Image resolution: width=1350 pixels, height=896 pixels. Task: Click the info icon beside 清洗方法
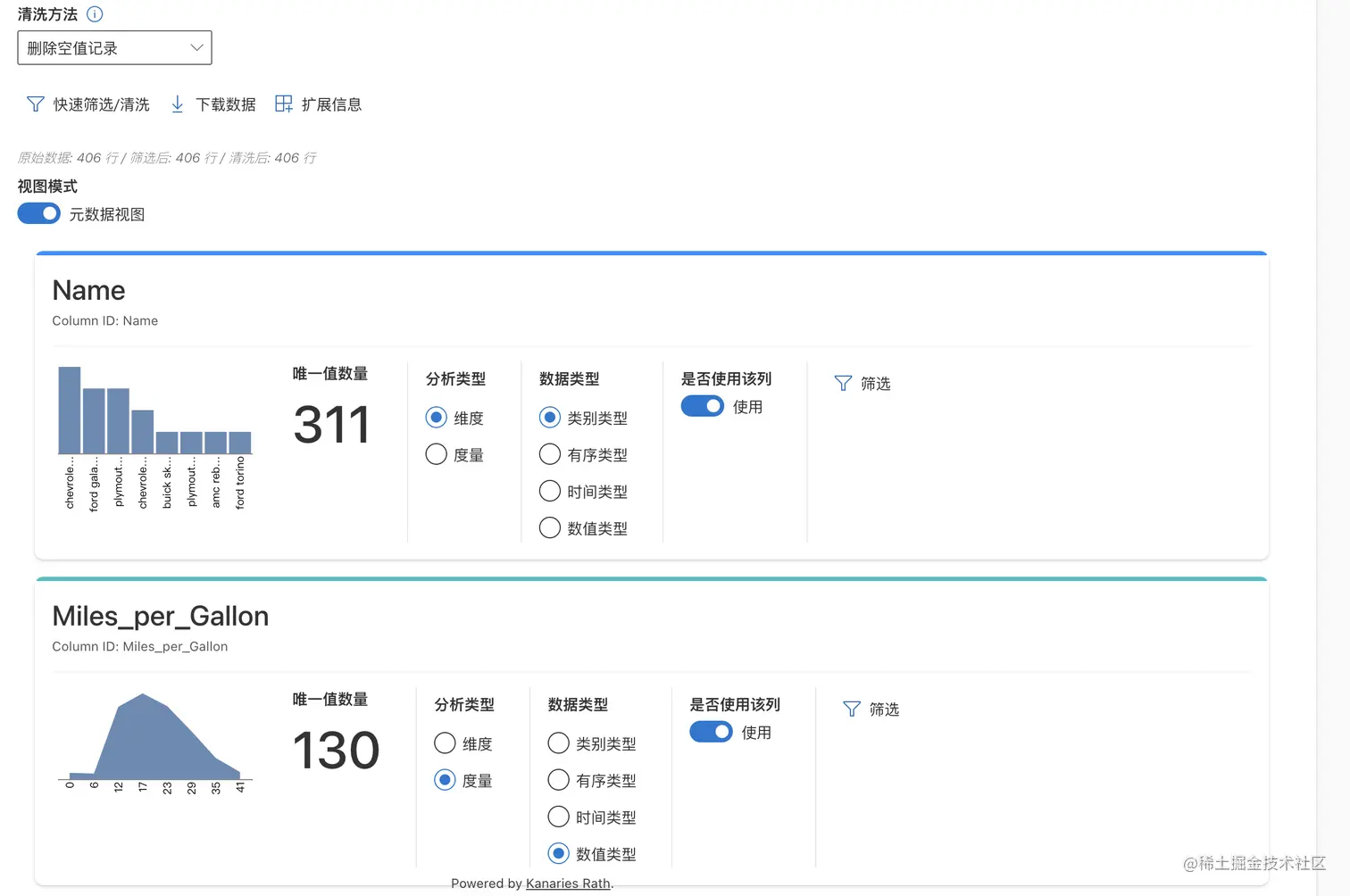click(x=94, y=13)
